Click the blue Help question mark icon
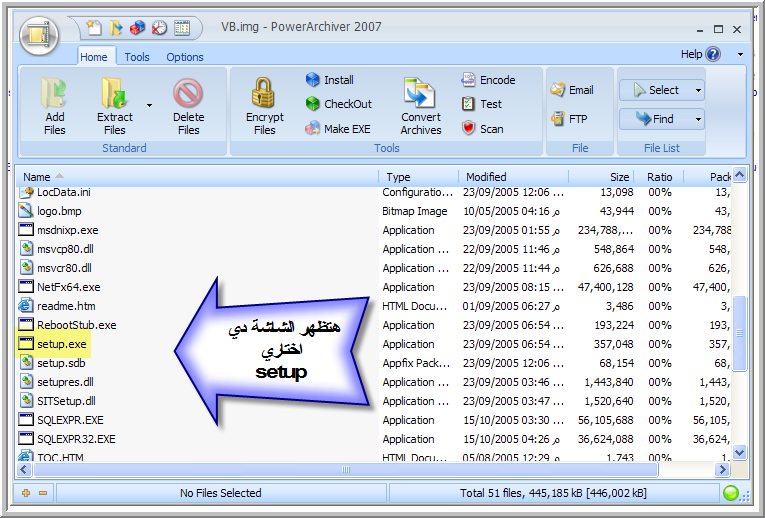This screenshot has width=765, height=518. pyautogui.click(x=713, y=54)
